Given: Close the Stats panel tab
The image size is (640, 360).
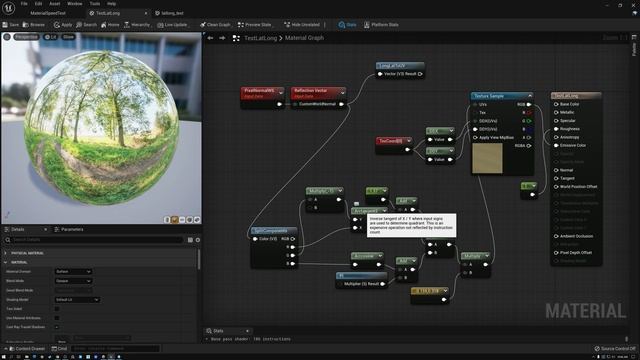Looking at the screenshot, I should (x=247, y=331).
